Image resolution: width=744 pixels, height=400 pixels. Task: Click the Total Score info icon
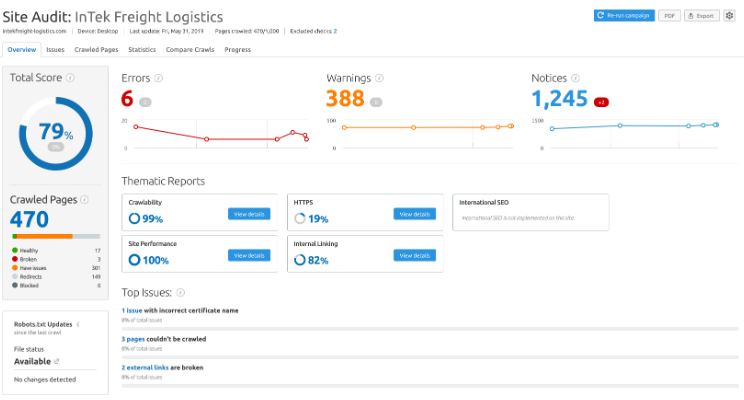coord(70,78)
